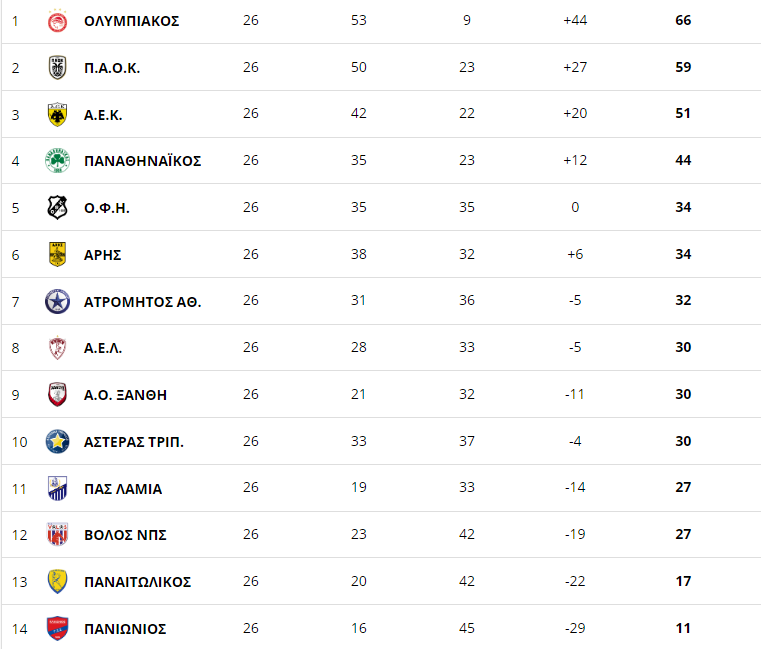Click the ΒΟΛΟΣ ΝΠΣ red-blue crest

[x=57, y=534]
